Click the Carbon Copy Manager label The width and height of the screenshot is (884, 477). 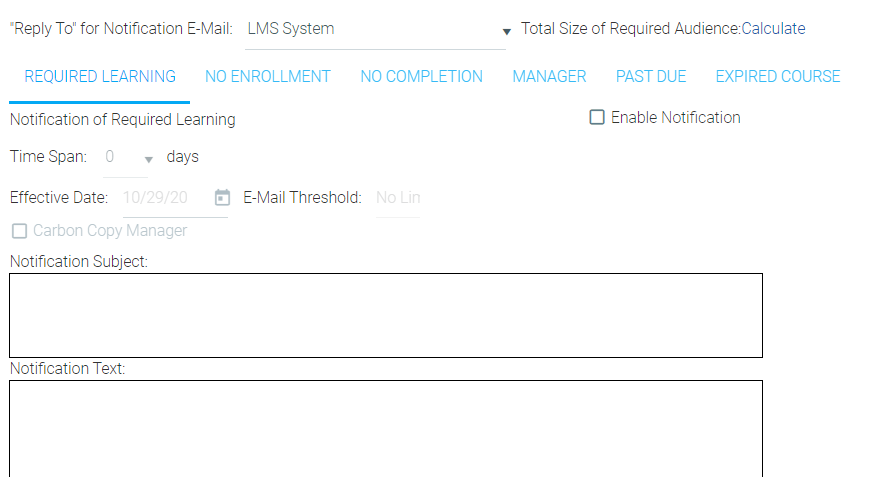(x=110, y=231)
